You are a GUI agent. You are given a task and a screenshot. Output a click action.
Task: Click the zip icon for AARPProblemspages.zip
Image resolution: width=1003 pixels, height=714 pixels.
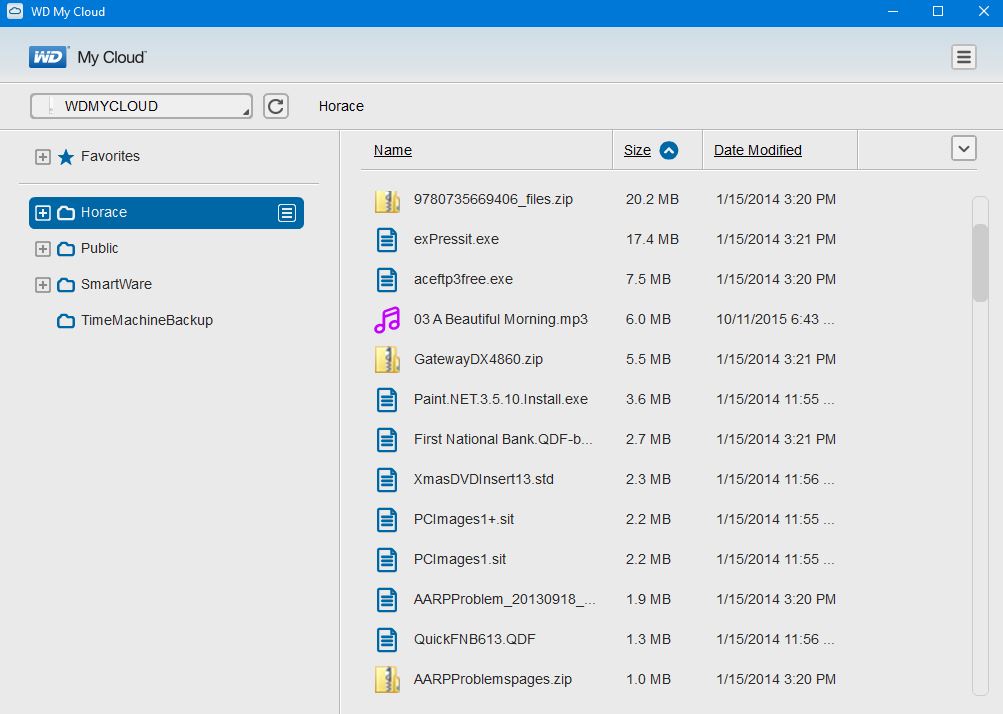pos(387,680)
